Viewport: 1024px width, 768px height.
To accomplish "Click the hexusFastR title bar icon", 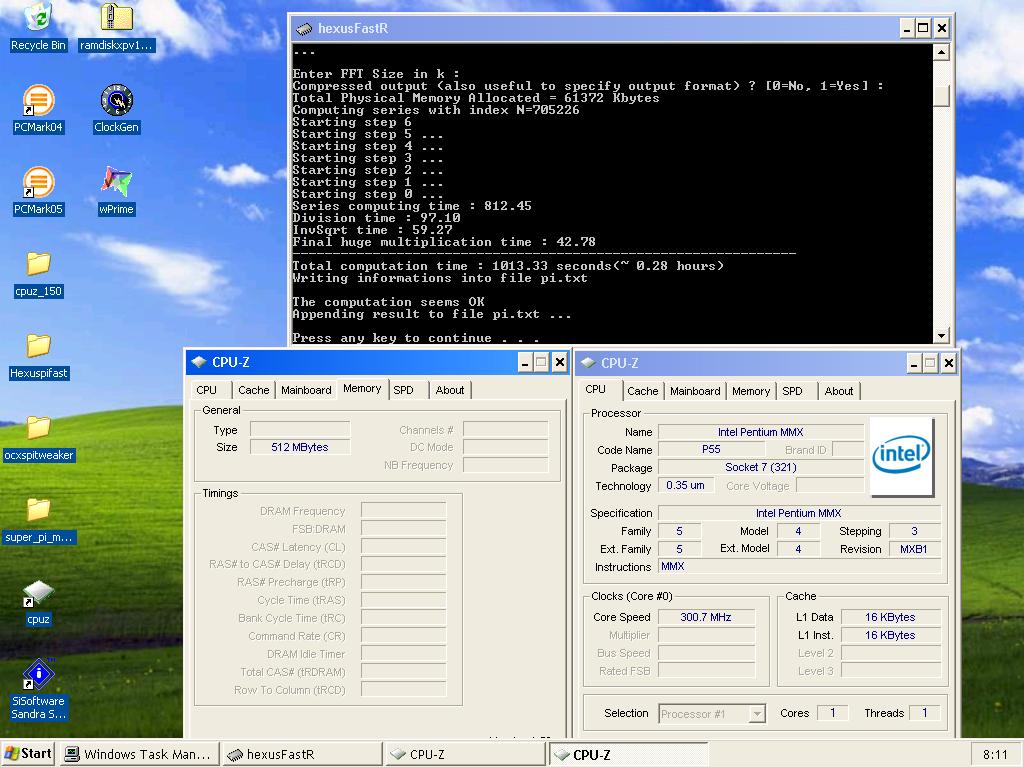I will 304,29.
